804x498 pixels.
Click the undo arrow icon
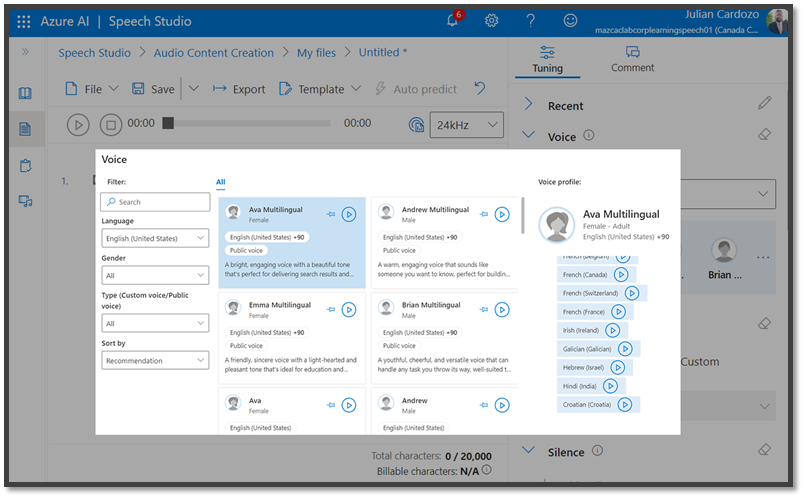pos(481,89)
